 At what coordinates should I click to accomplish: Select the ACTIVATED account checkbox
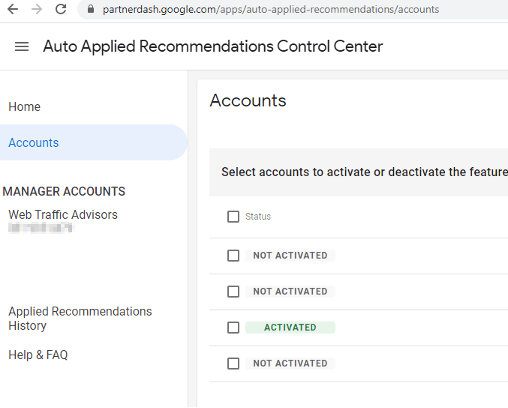[x=233, y=327]
